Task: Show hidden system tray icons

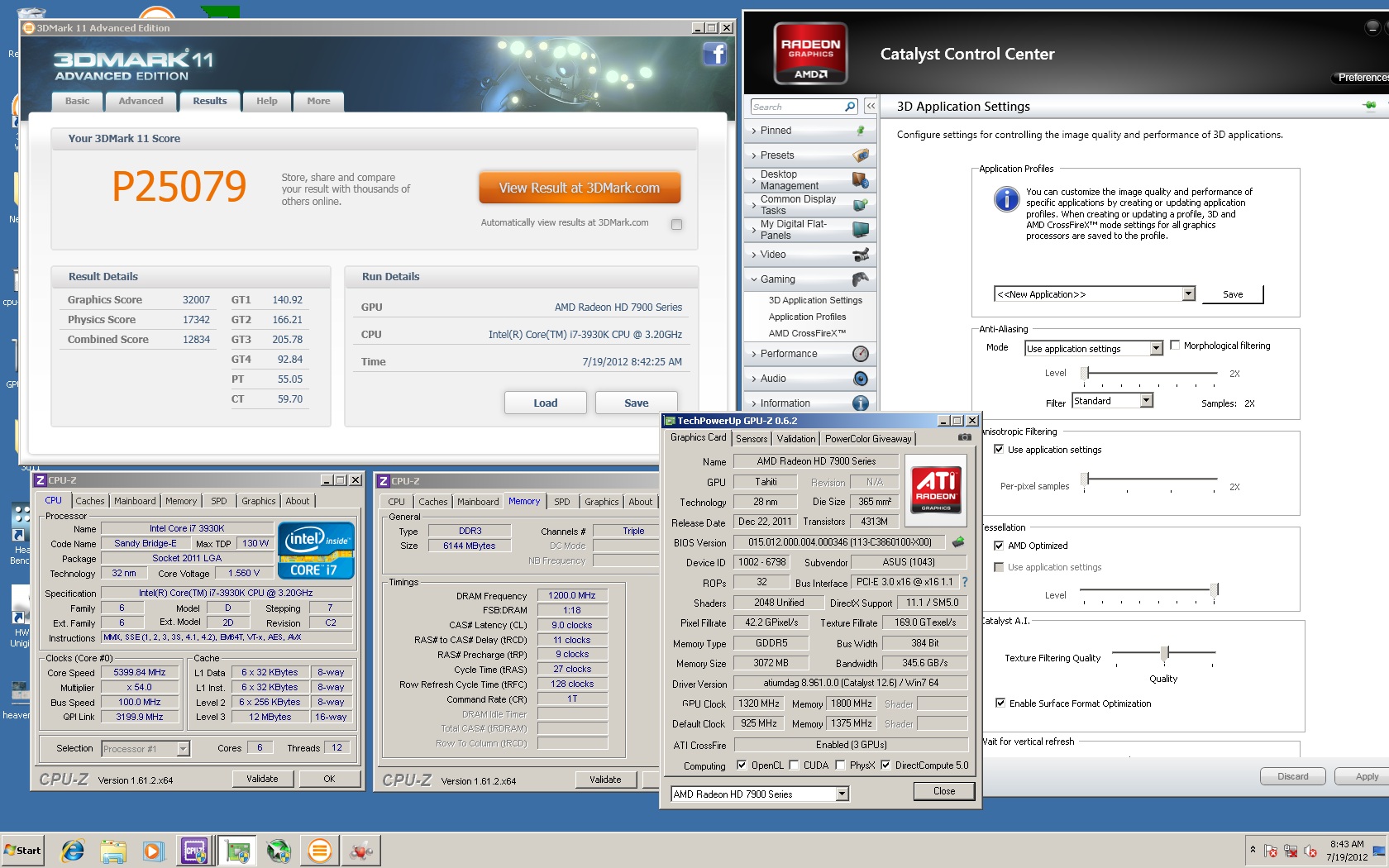Action: tap(1253, 850)
